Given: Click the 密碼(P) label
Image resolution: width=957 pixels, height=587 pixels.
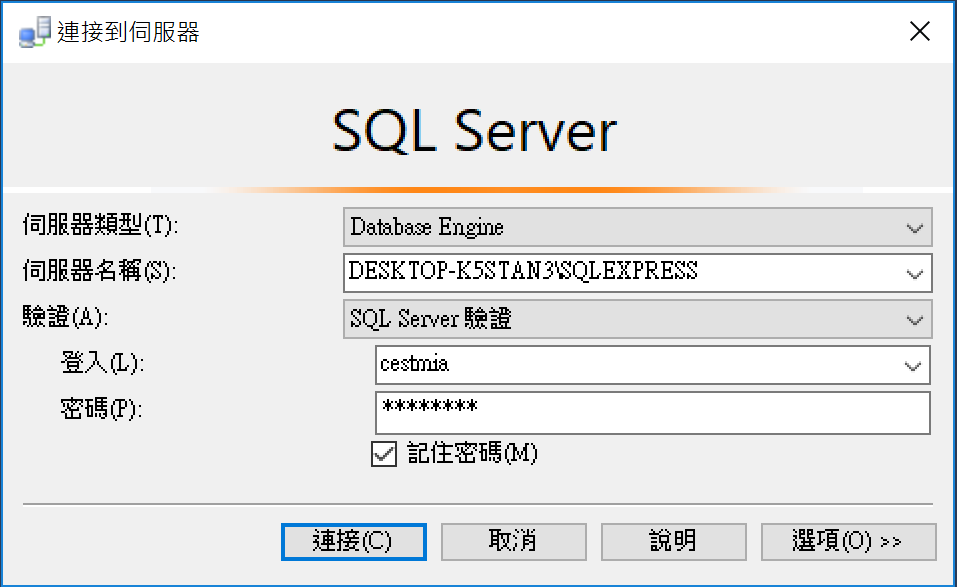Looking at the screenshot, I should point(101,409).
